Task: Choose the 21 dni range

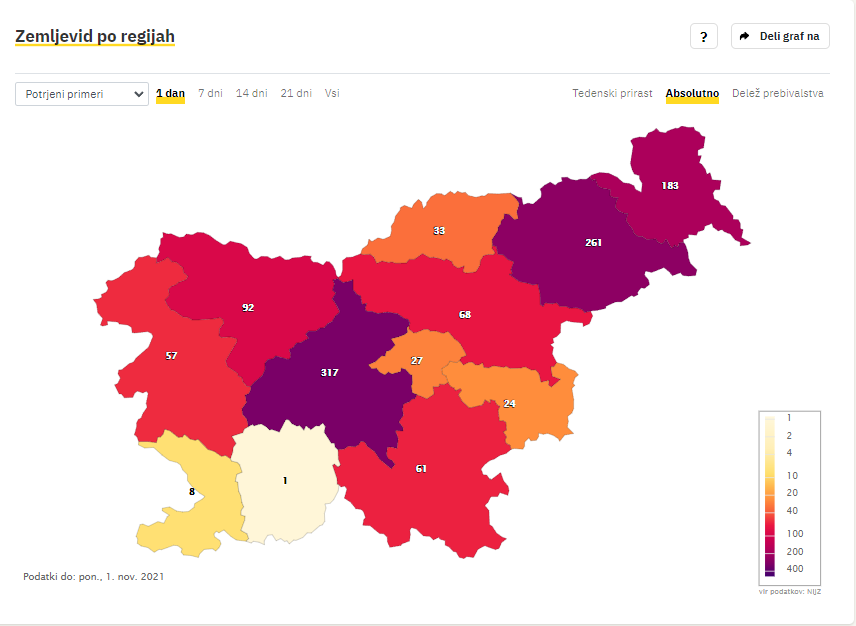Action: 296,93
